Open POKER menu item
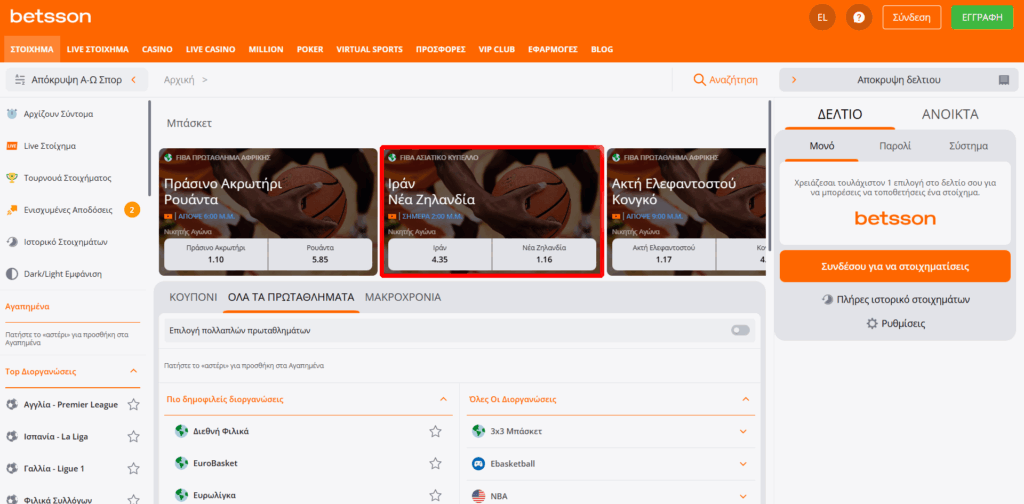The image size is (1024, 504). [x=310, y=49]
